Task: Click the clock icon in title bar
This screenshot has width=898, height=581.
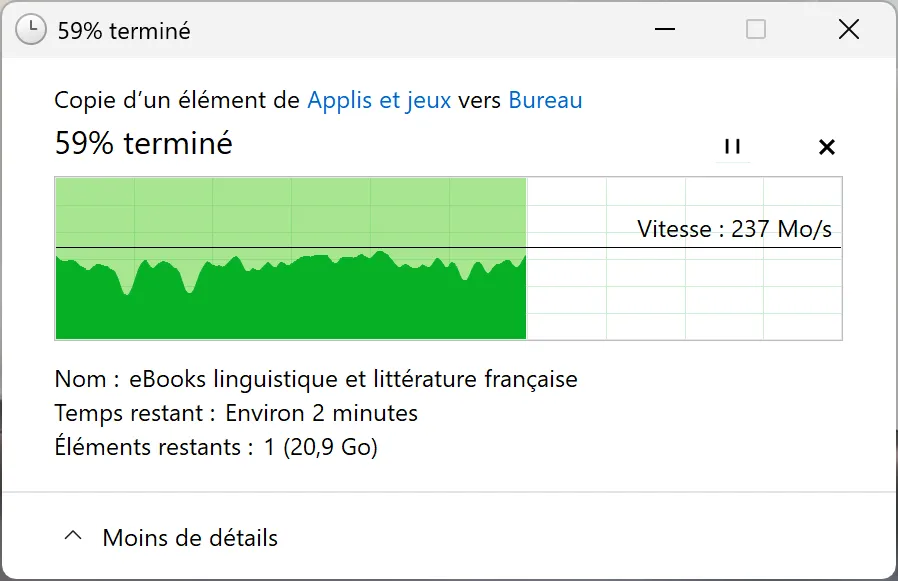Action: click(x=32, y=30)
